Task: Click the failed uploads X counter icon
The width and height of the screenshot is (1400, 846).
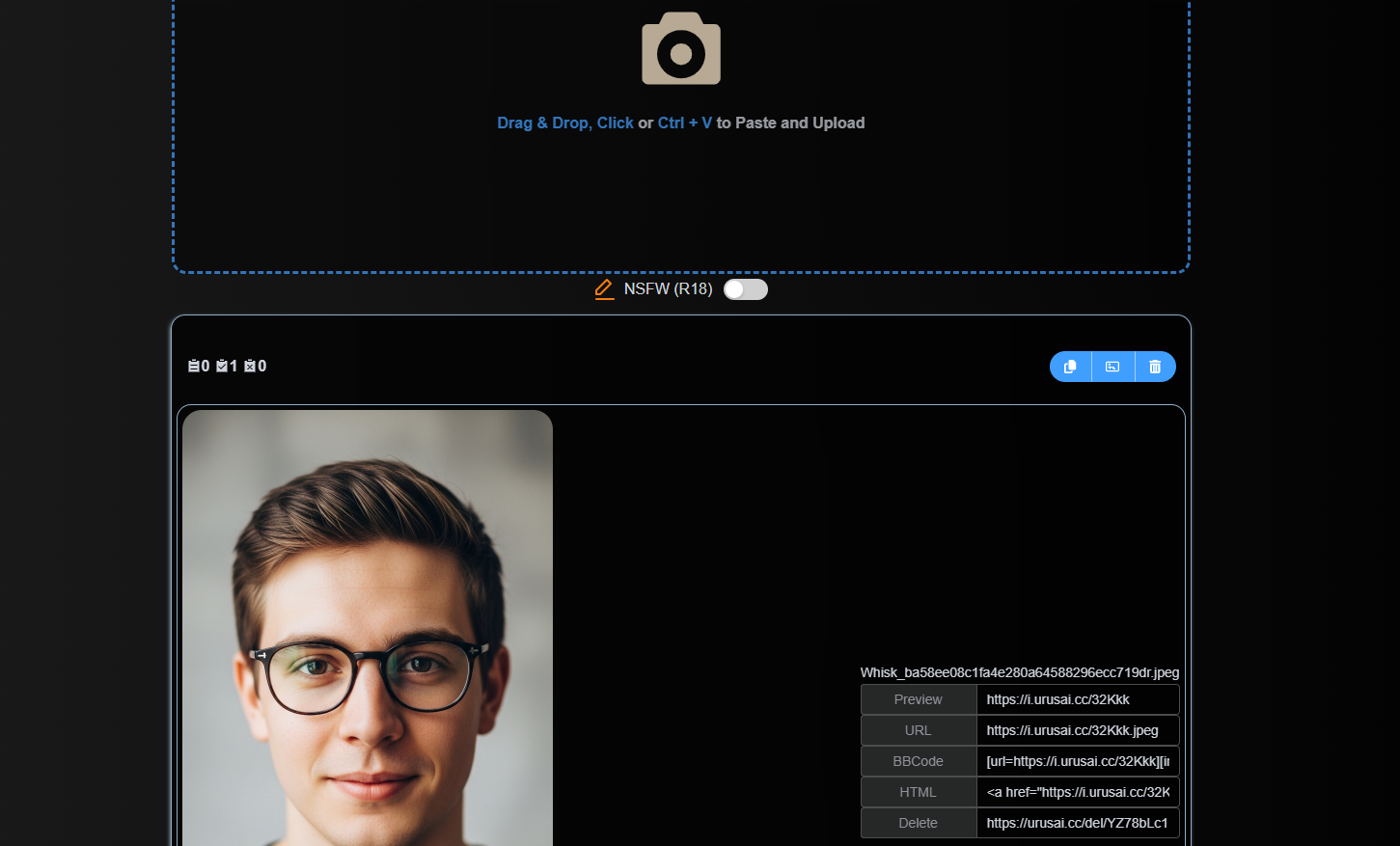Action: click(x=250, y=366)
